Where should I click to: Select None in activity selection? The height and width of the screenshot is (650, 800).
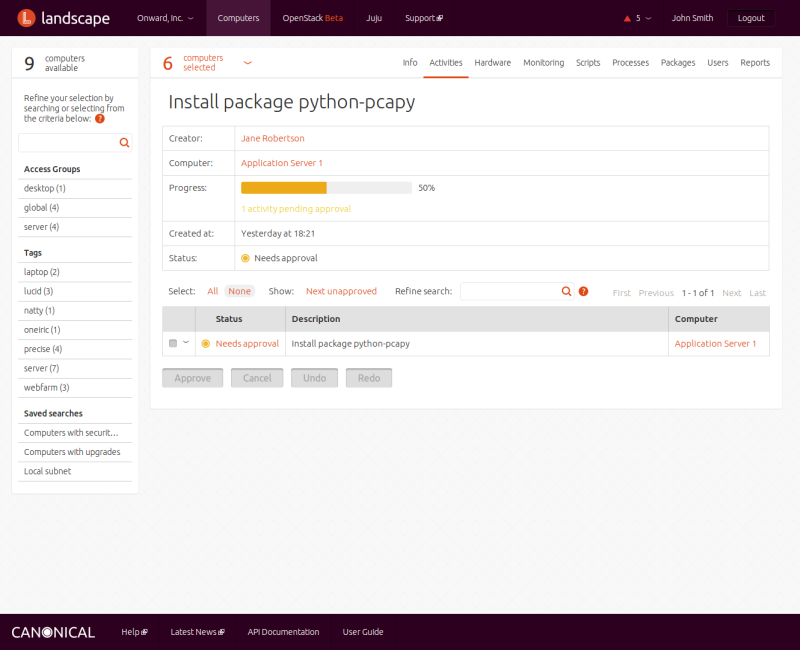coord(239,292)
